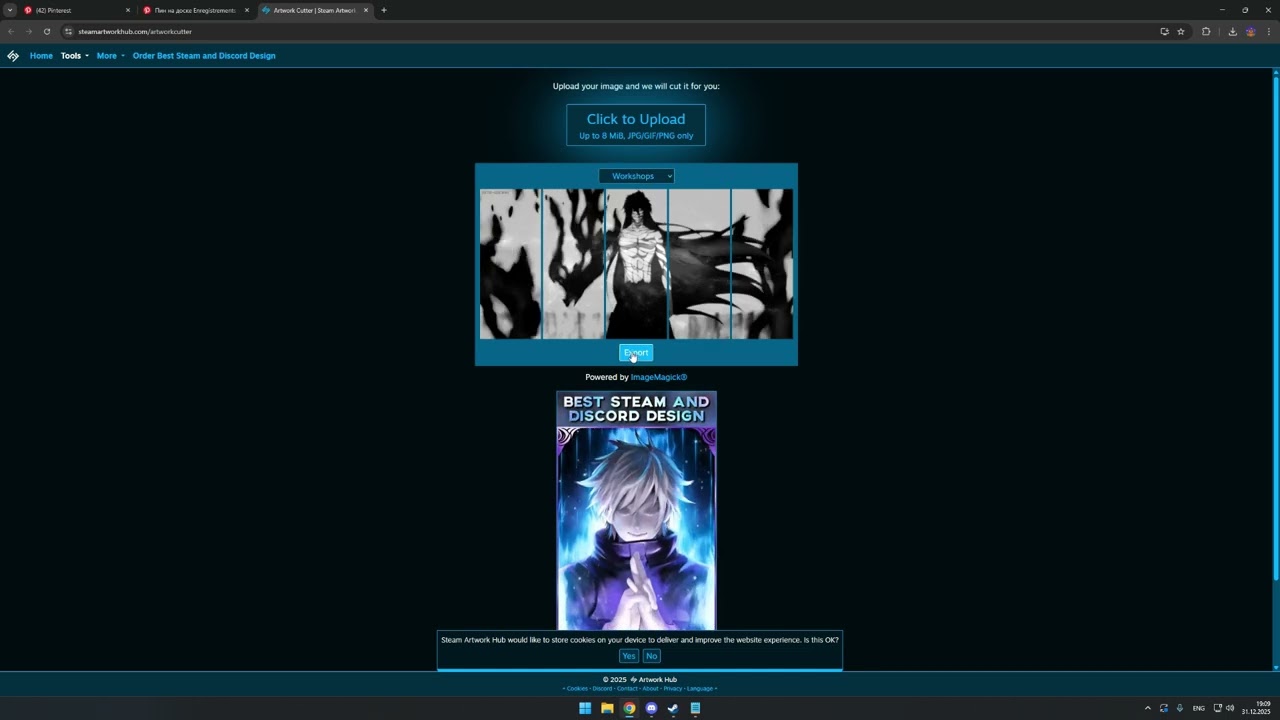
Task: Click the install app icon in address bar
Action: click(1164, 31)
